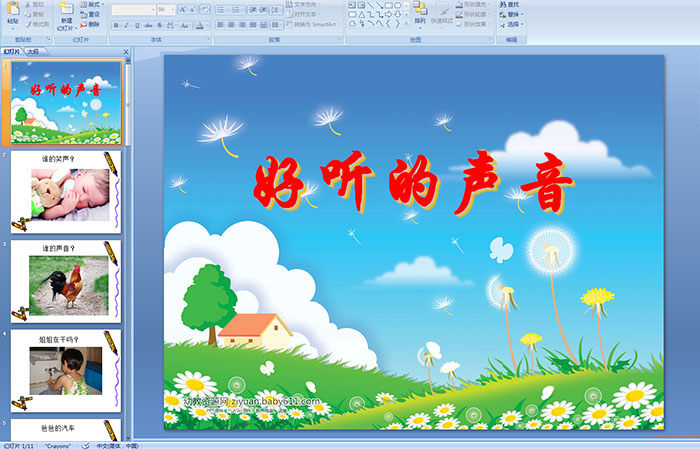Open the font name combo box
The image size is (700, 449).
tap(133, 9)
